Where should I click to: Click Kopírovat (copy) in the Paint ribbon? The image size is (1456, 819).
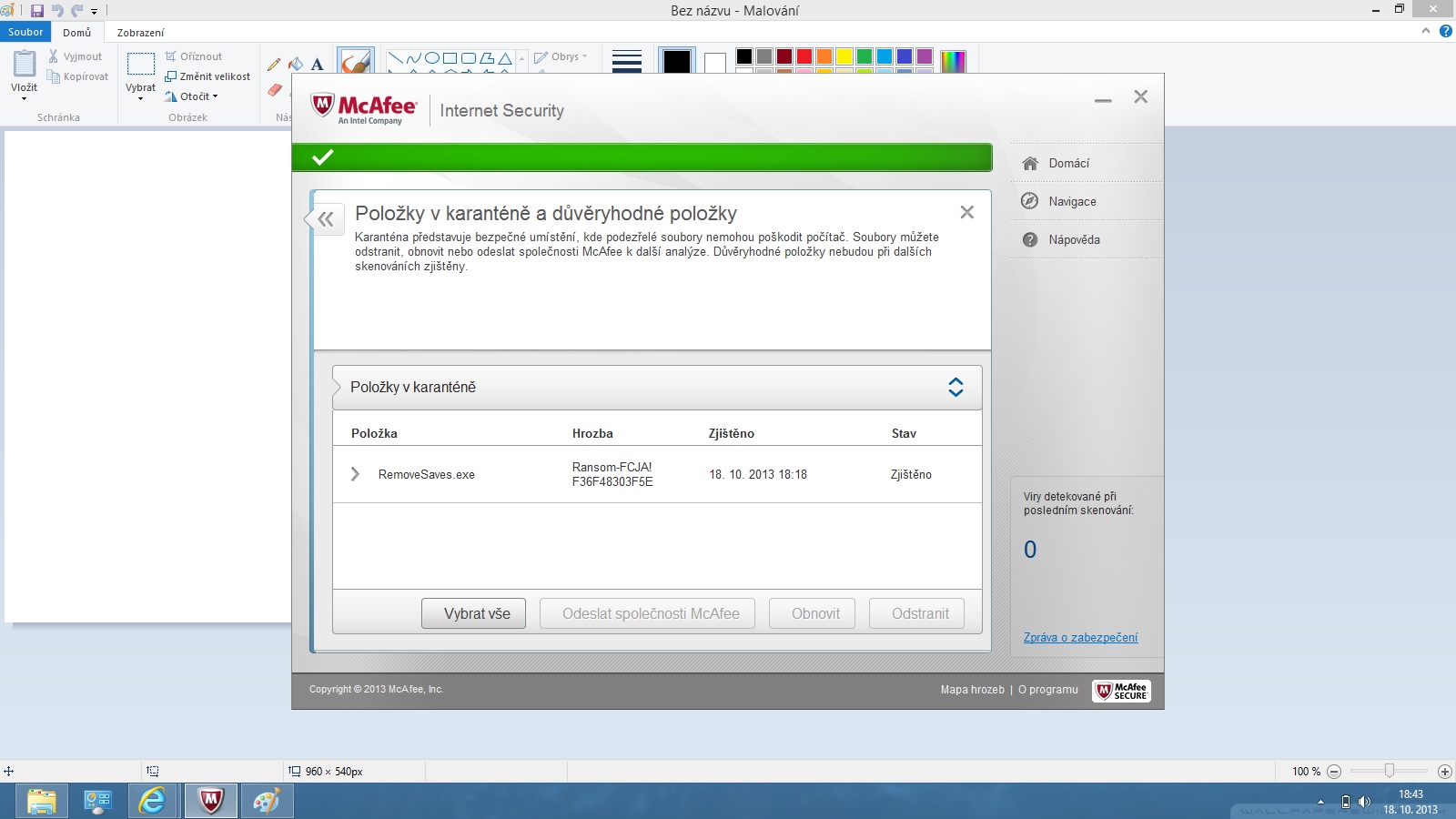click(x=77, y=76)
